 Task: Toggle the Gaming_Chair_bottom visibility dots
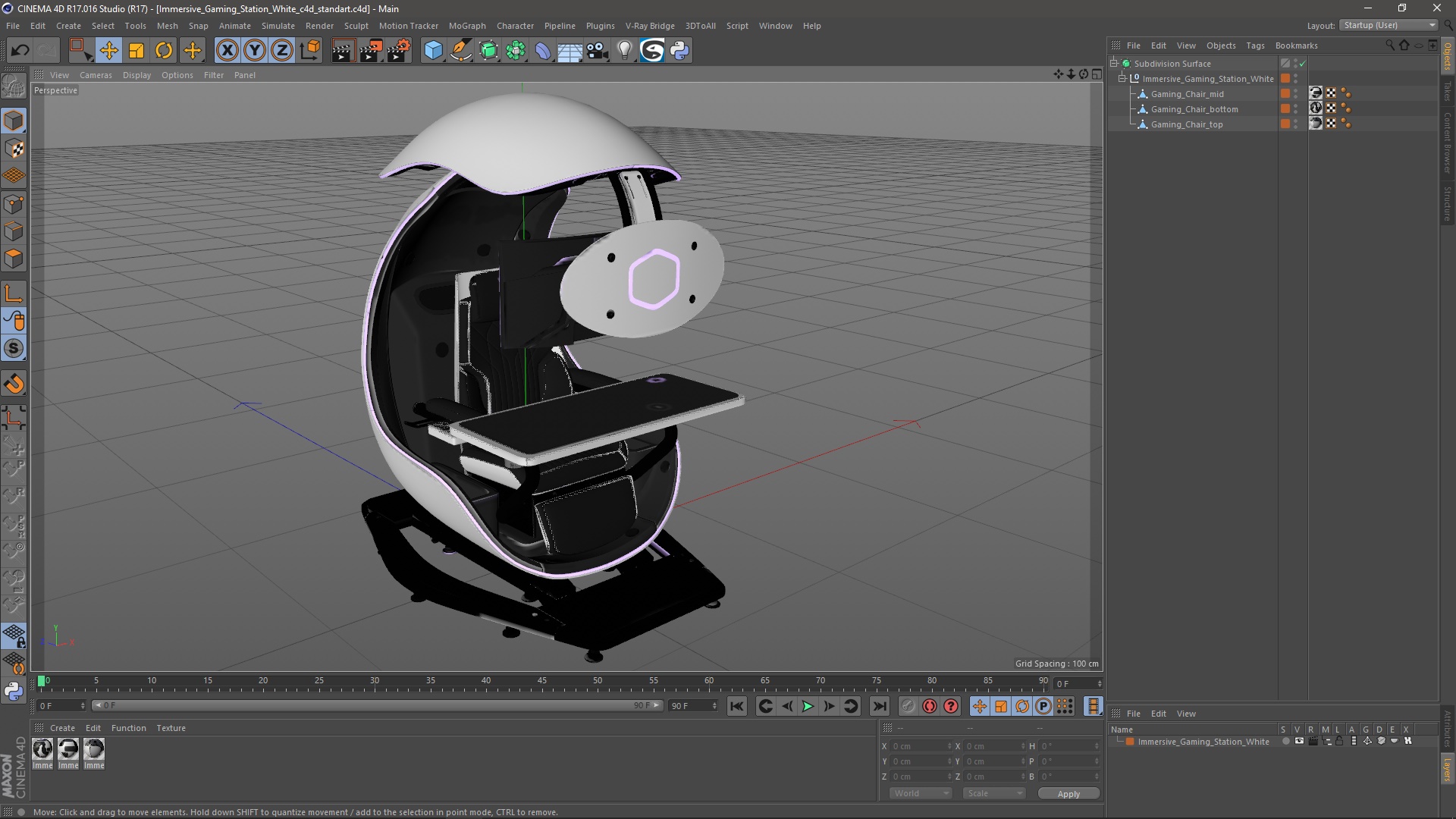pyautogui.click(x=1296, y=108)
